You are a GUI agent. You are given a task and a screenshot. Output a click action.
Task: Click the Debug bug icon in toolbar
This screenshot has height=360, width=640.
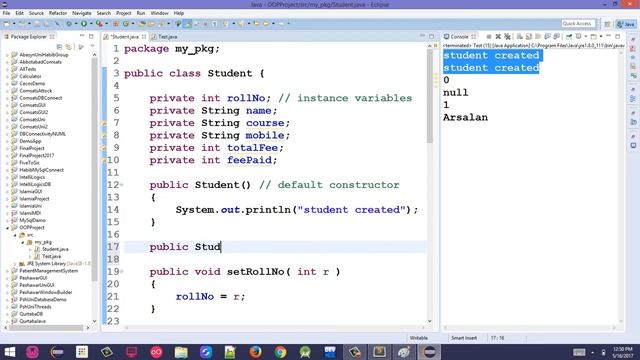tap(69, 24)
